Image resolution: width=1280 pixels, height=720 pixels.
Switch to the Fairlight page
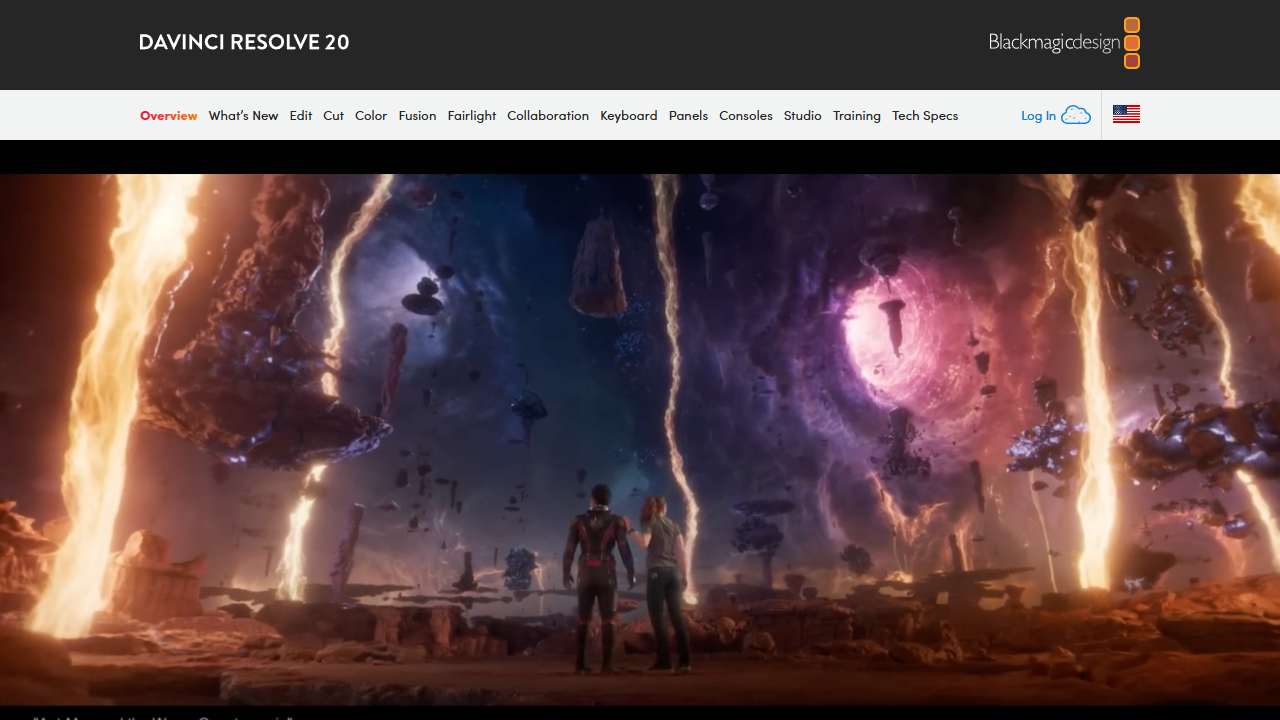click(x=472, y=116)
